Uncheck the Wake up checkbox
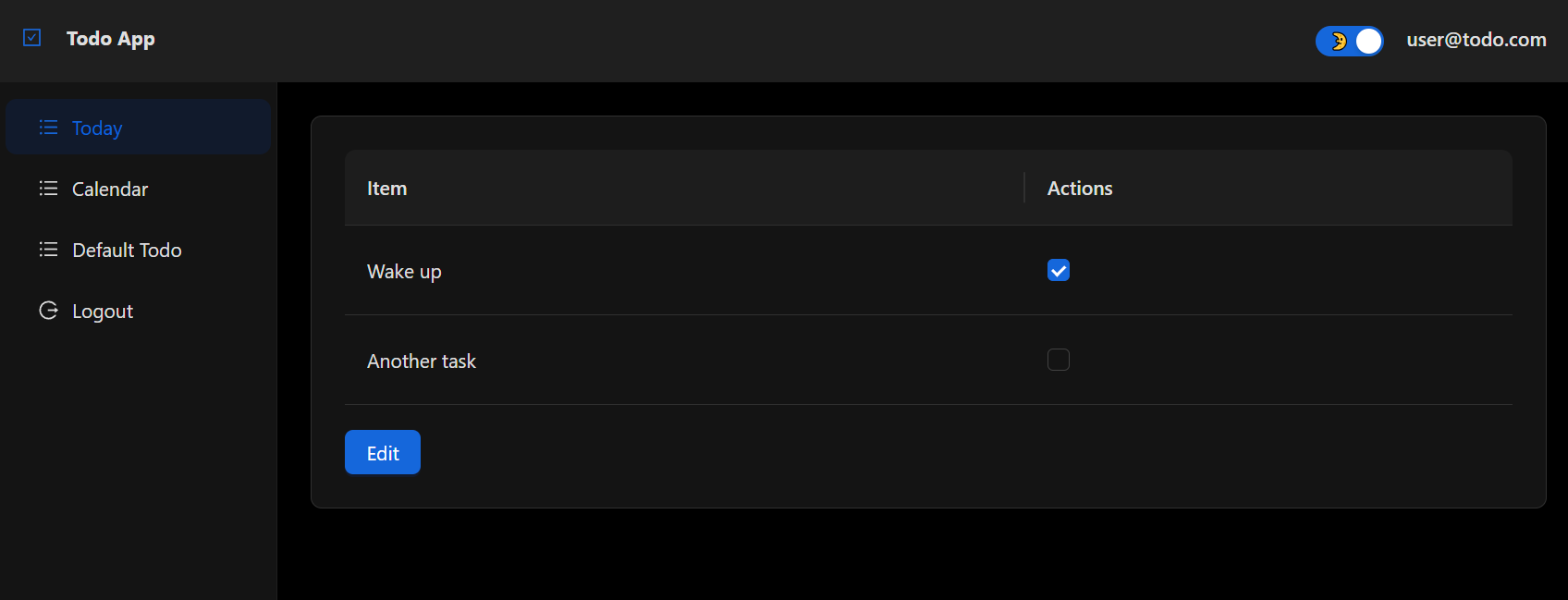The height and width of the screenshot is (600, 1568). pyautogui.click(x=1059, y=270)
